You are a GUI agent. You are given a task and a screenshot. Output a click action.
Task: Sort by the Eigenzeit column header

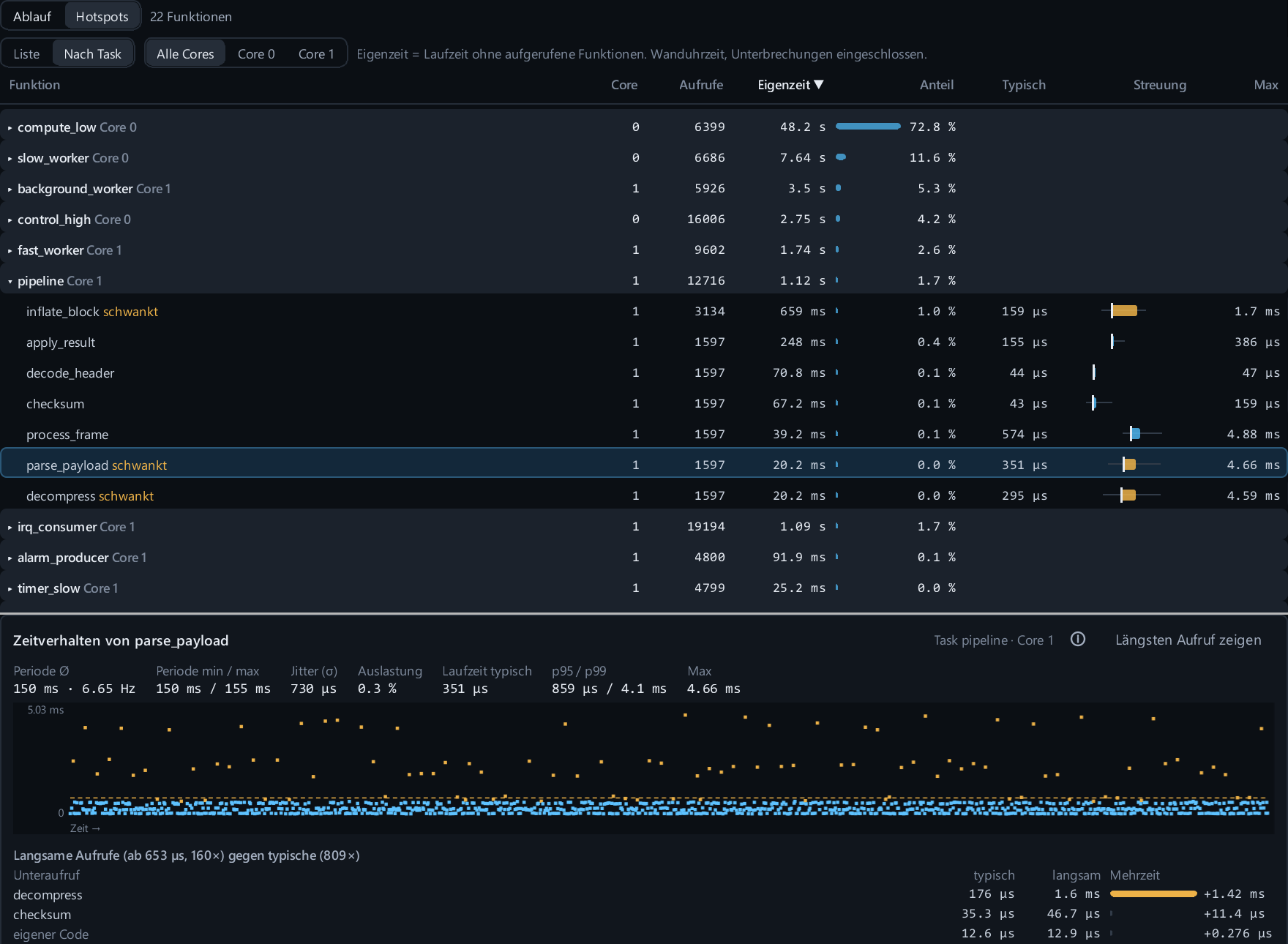(x=790, y=85)
